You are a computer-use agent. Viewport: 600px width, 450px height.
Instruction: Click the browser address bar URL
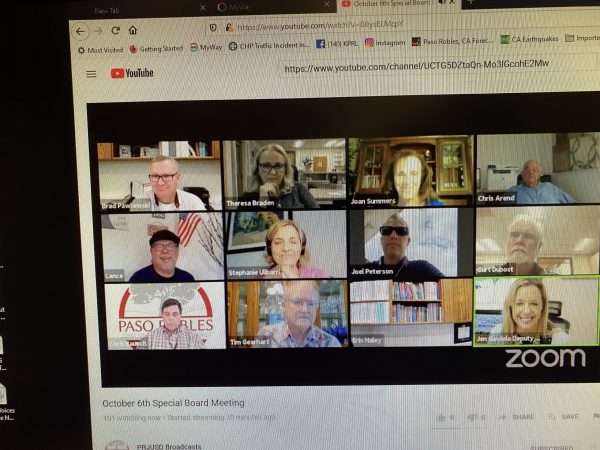pos(320,27)
